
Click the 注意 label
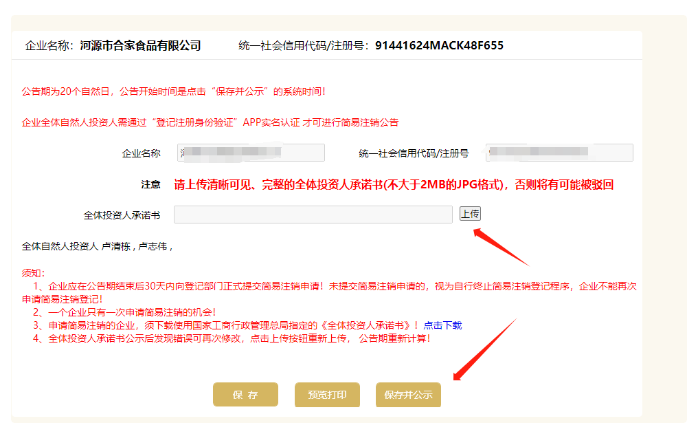(x=151, y=185)
